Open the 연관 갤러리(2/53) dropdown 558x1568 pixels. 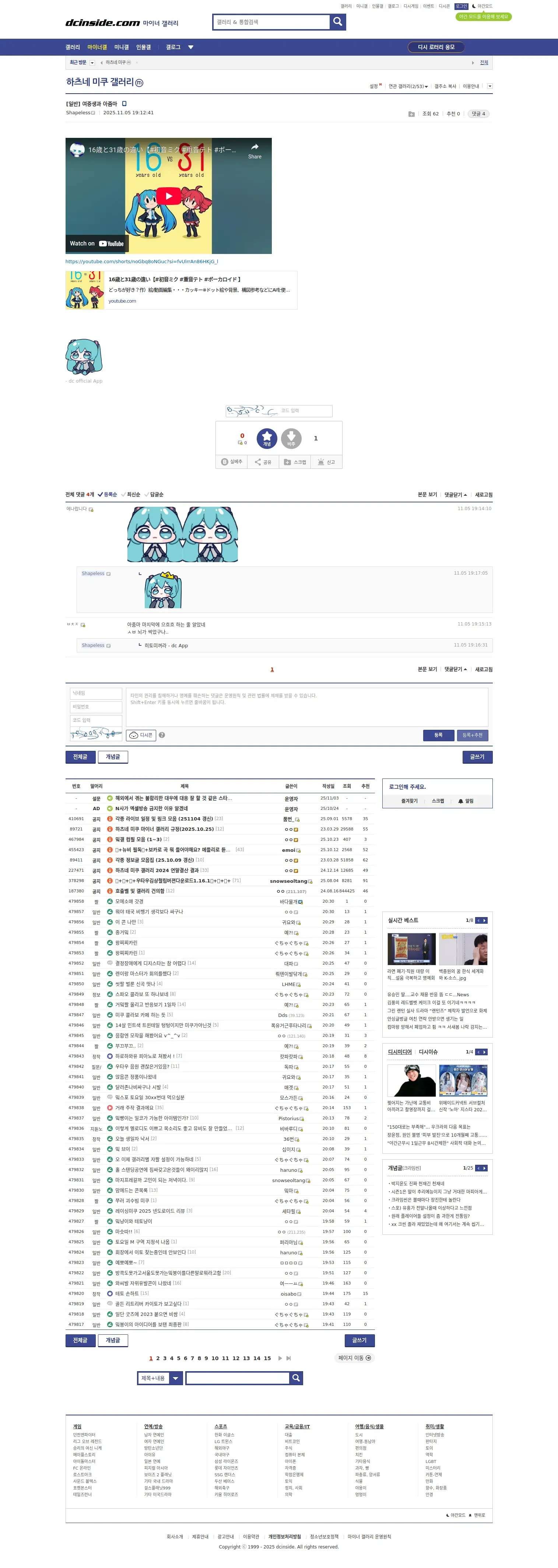pyautogui.click(x=408, y=86)
